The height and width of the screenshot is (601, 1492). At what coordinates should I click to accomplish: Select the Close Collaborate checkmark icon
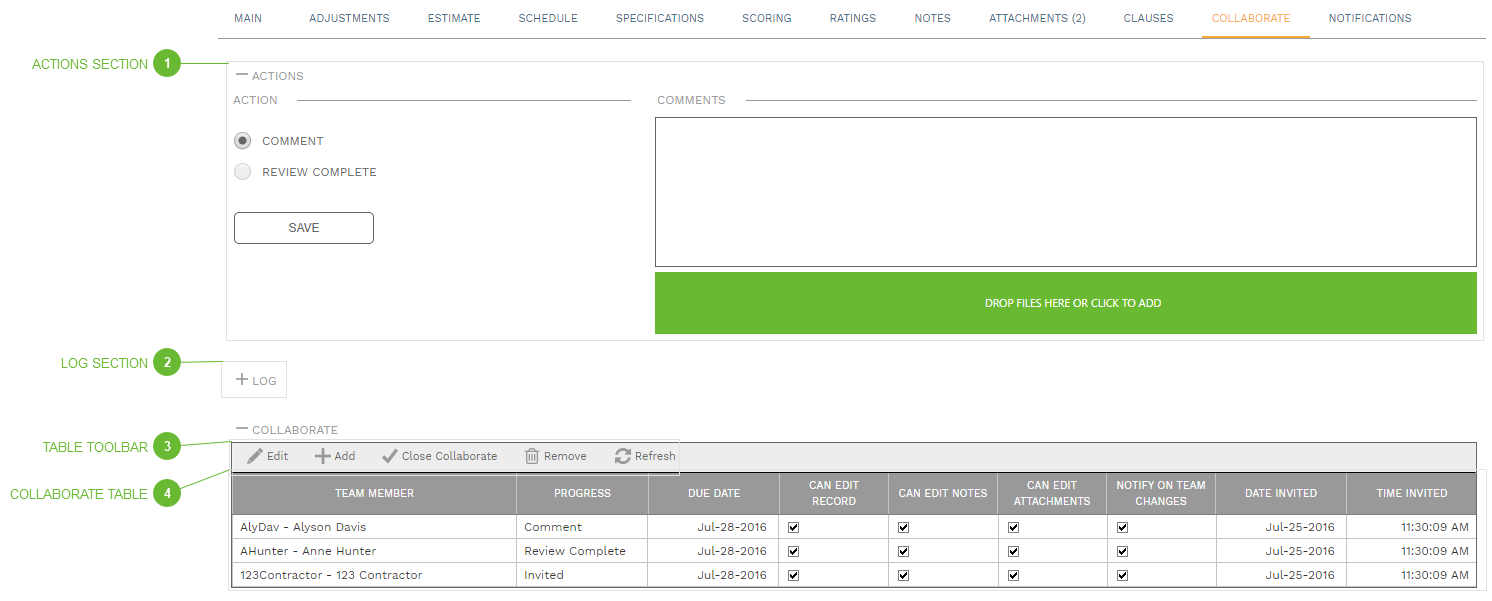click(x=390, y=455)
